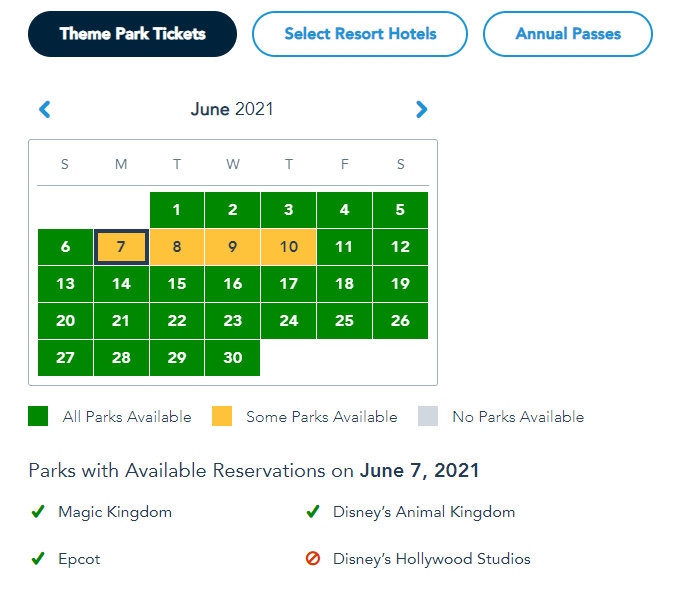Click the gray No Parks Available swatch
The width and height of the screenshot is (675, 601).
click(428, 417)
